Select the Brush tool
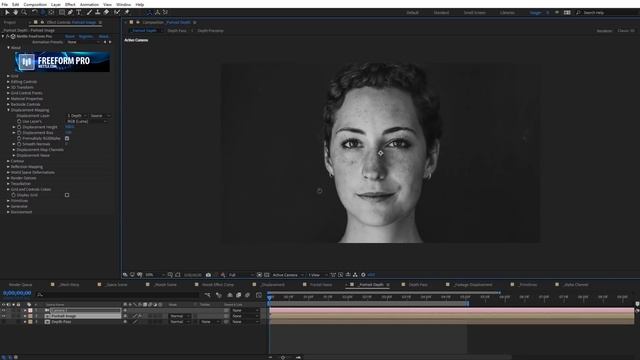Screen dimensions: 640x360 (x=89, y=13)
